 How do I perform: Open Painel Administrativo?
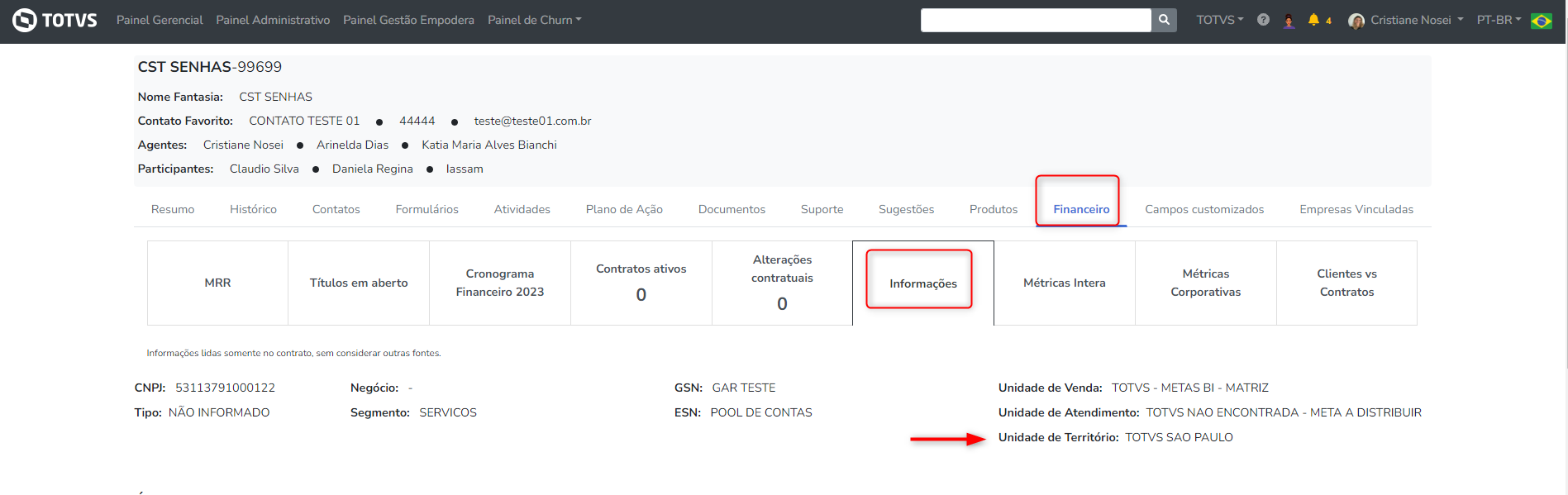click(273, 20)
